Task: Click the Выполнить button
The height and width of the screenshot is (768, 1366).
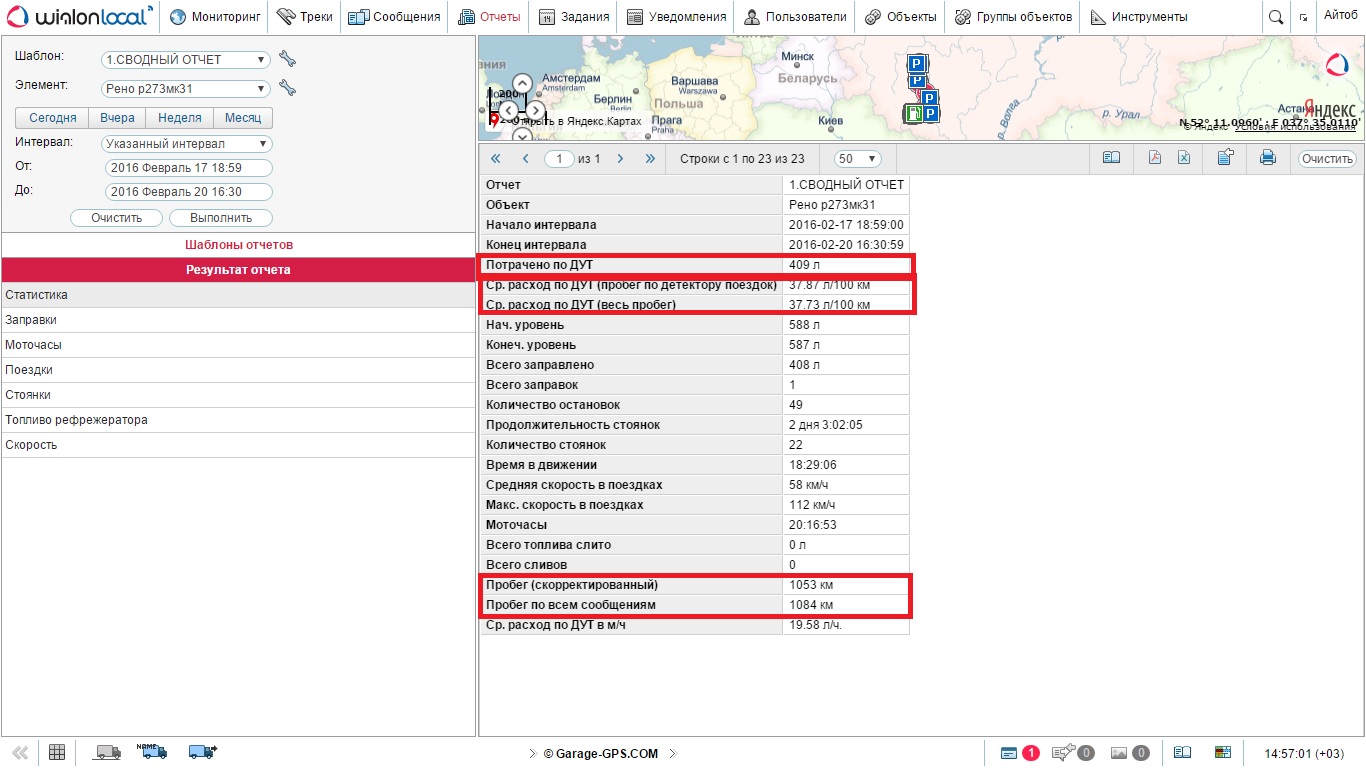Action: pyautogui.click(x=220, y=218)
